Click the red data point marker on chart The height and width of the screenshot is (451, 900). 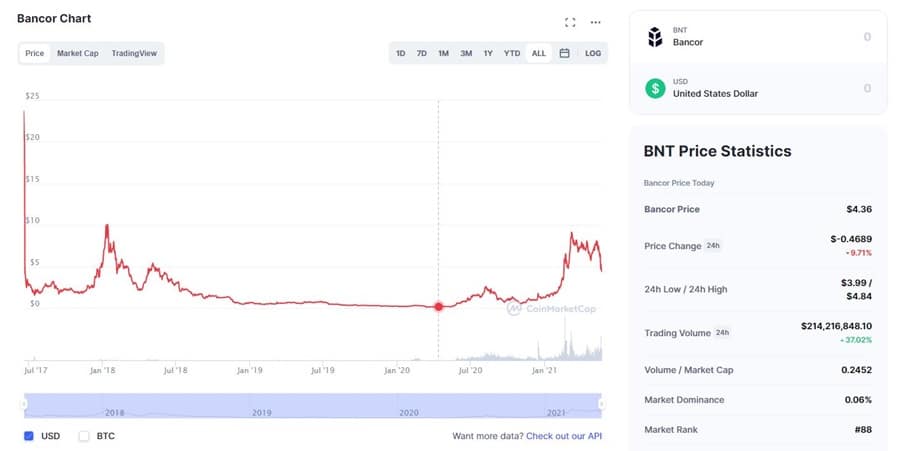(439, 306)
